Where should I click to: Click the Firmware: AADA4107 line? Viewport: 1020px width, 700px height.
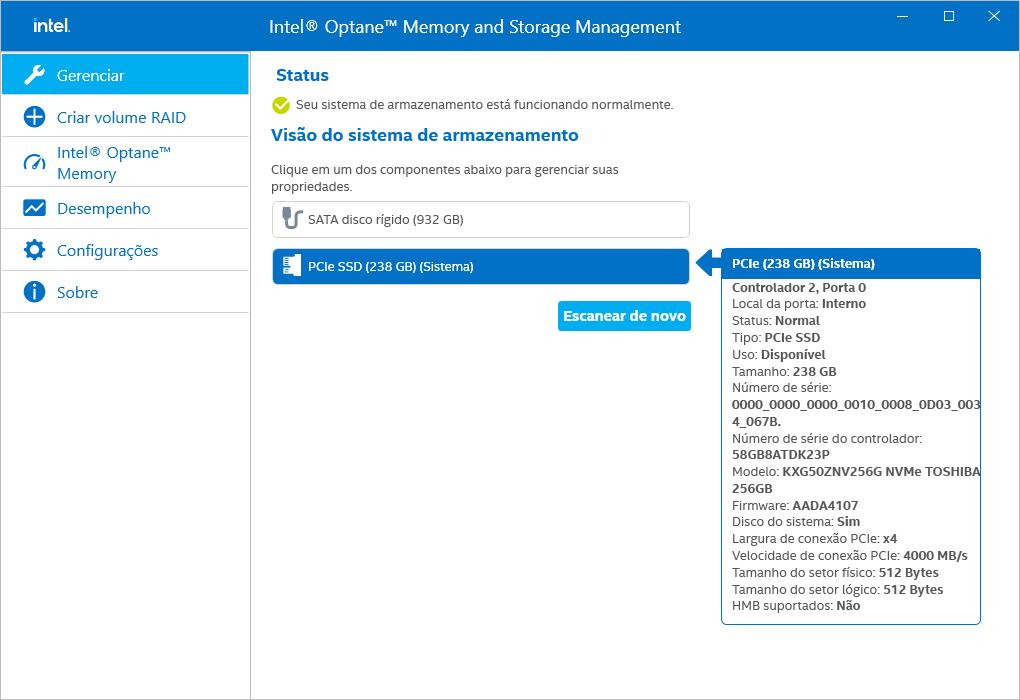[795, 505]
